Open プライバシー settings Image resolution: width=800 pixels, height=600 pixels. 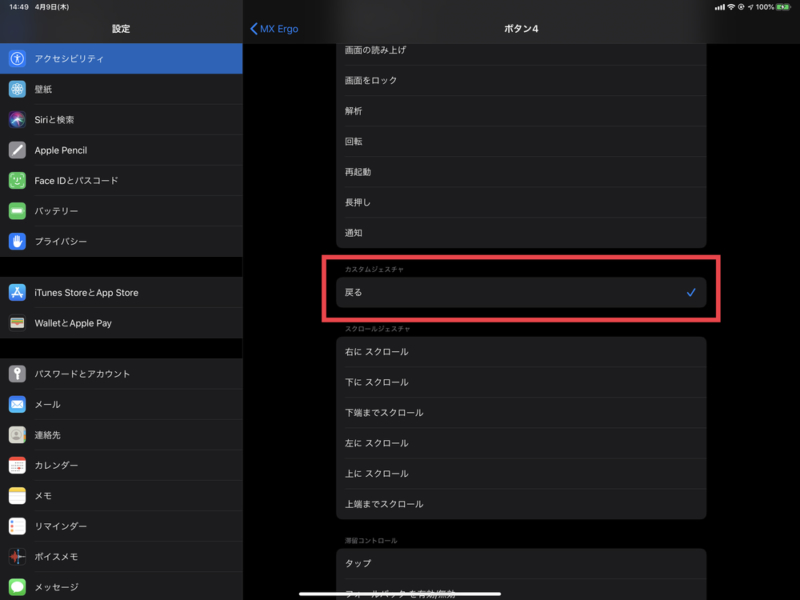pos(121,241)
